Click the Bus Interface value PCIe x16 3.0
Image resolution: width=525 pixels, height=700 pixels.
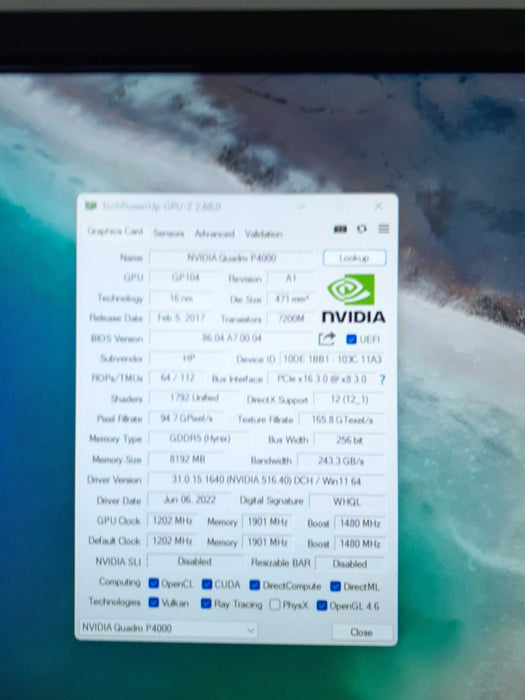(321, 379)
